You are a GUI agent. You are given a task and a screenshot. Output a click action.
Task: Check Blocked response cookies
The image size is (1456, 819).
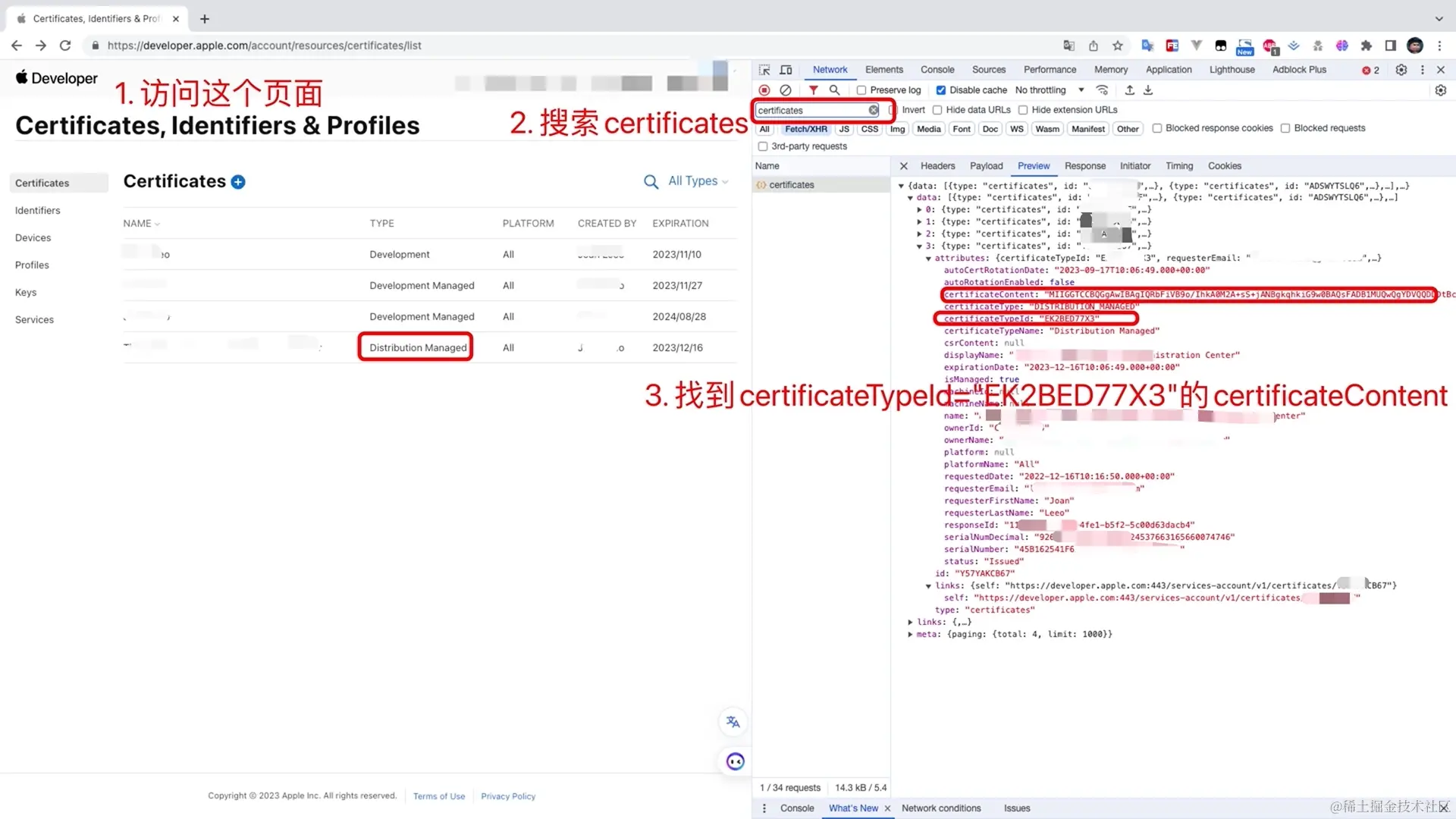[1157, 128]
